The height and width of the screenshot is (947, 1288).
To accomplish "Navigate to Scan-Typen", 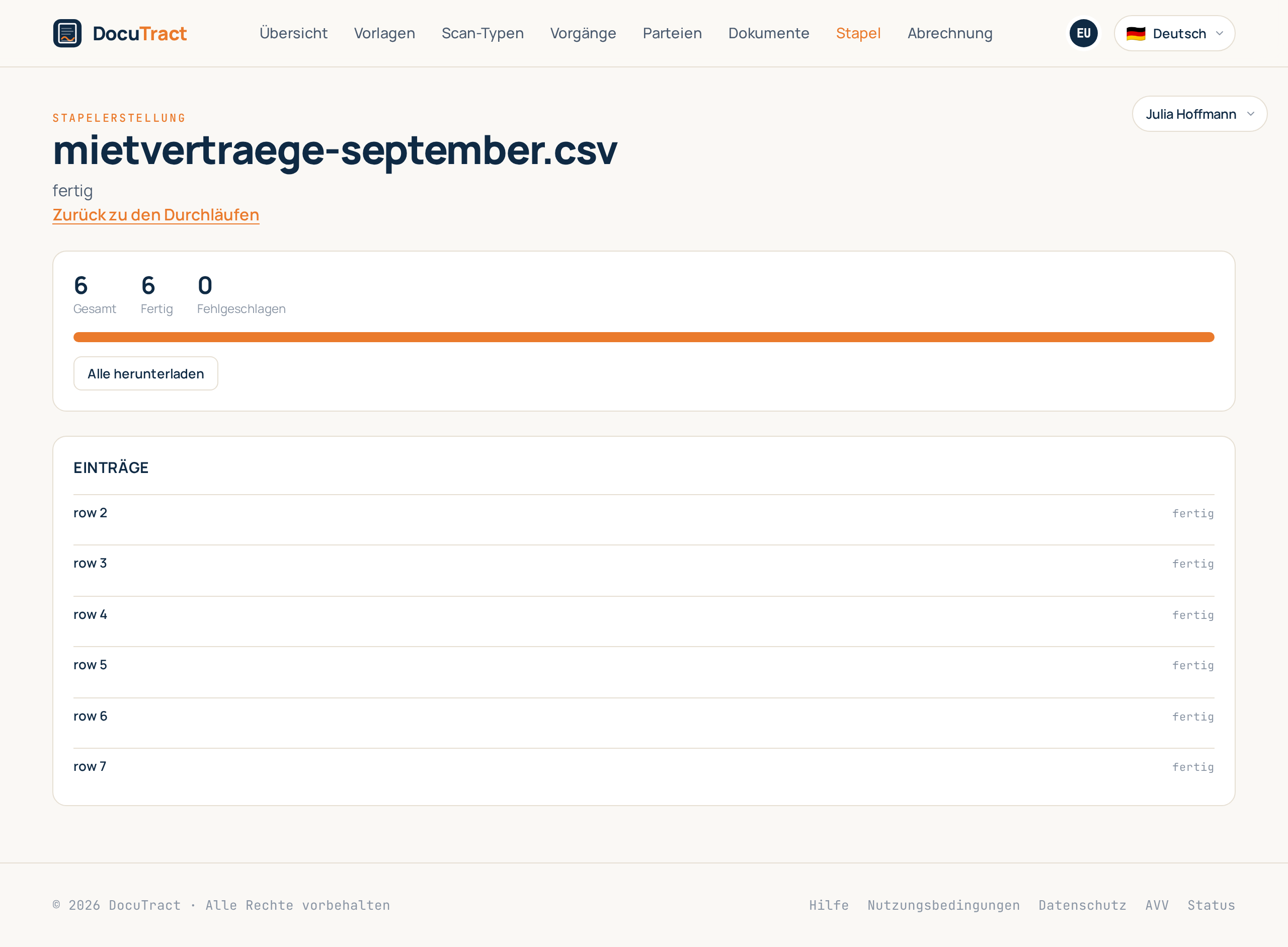I will [482, 33].
